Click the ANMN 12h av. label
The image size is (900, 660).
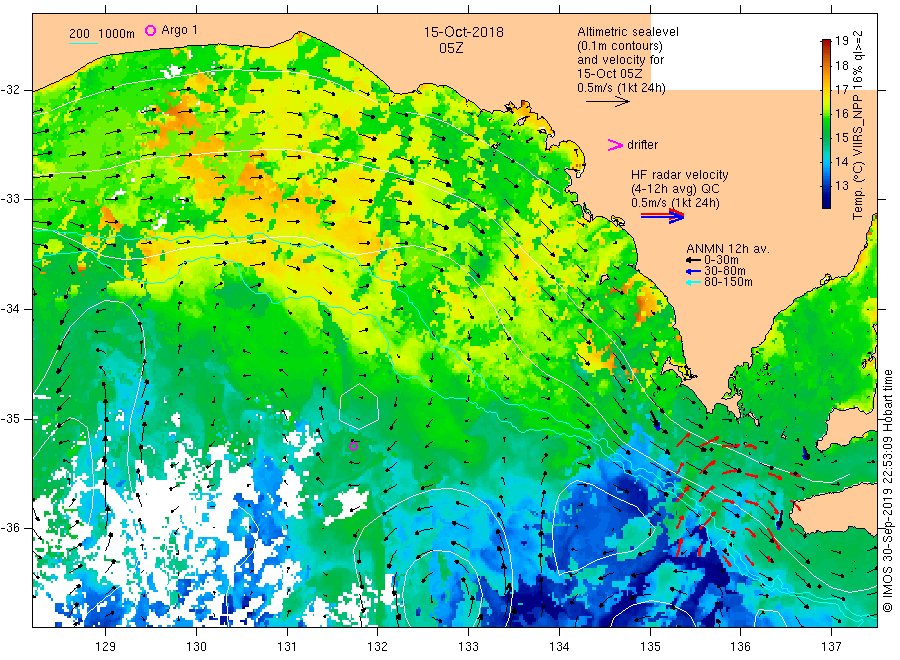coord(728,249)
